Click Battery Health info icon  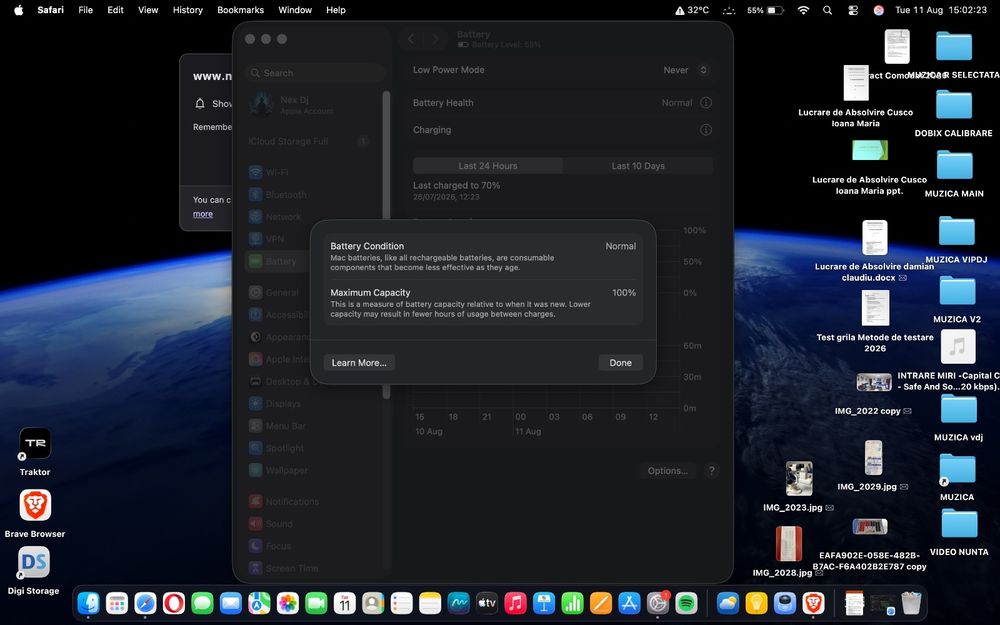pyautogui.click(x=705, y=103)
